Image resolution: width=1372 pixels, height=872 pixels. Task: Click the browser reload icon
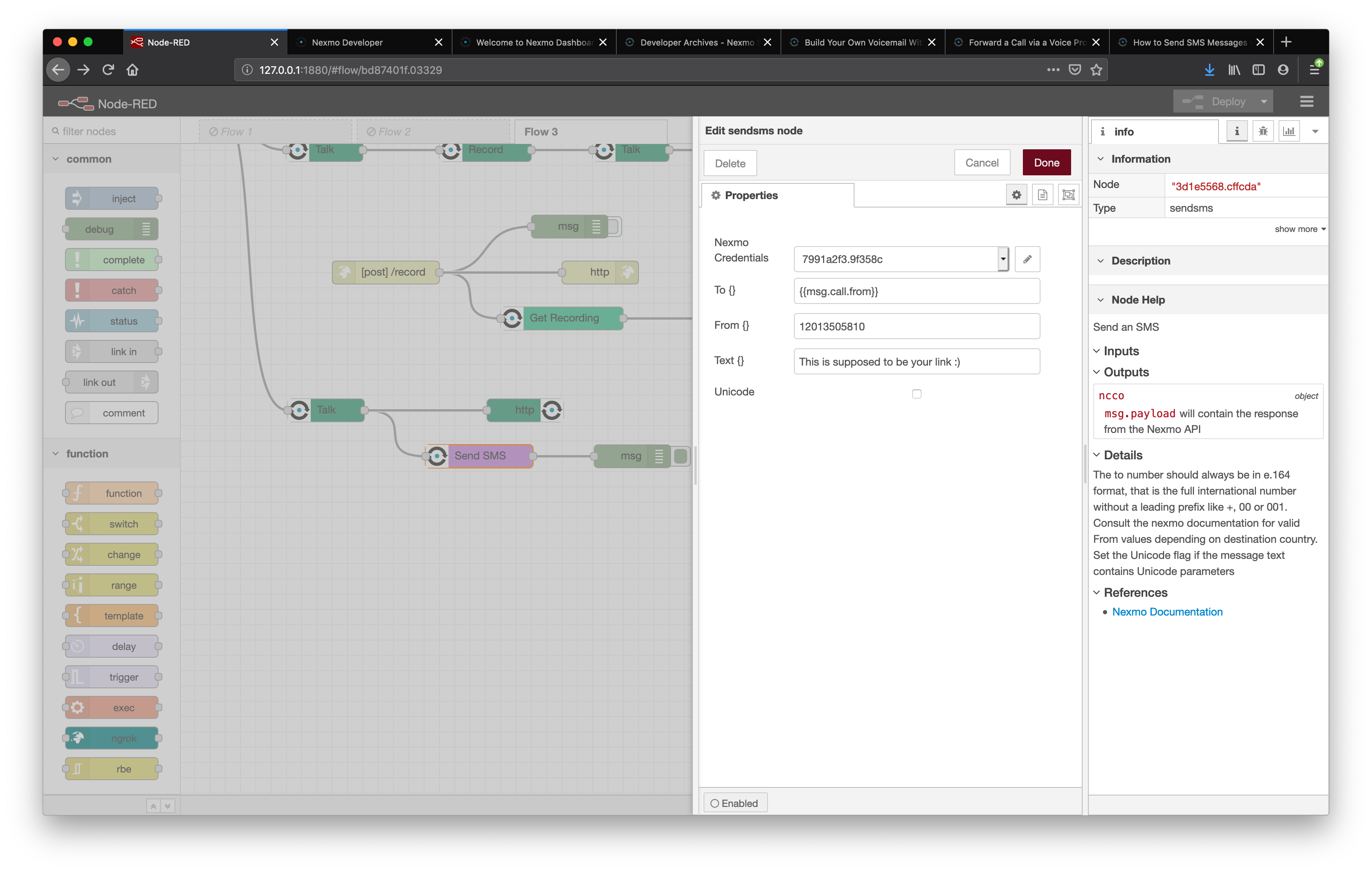click(x=108, y=70)
